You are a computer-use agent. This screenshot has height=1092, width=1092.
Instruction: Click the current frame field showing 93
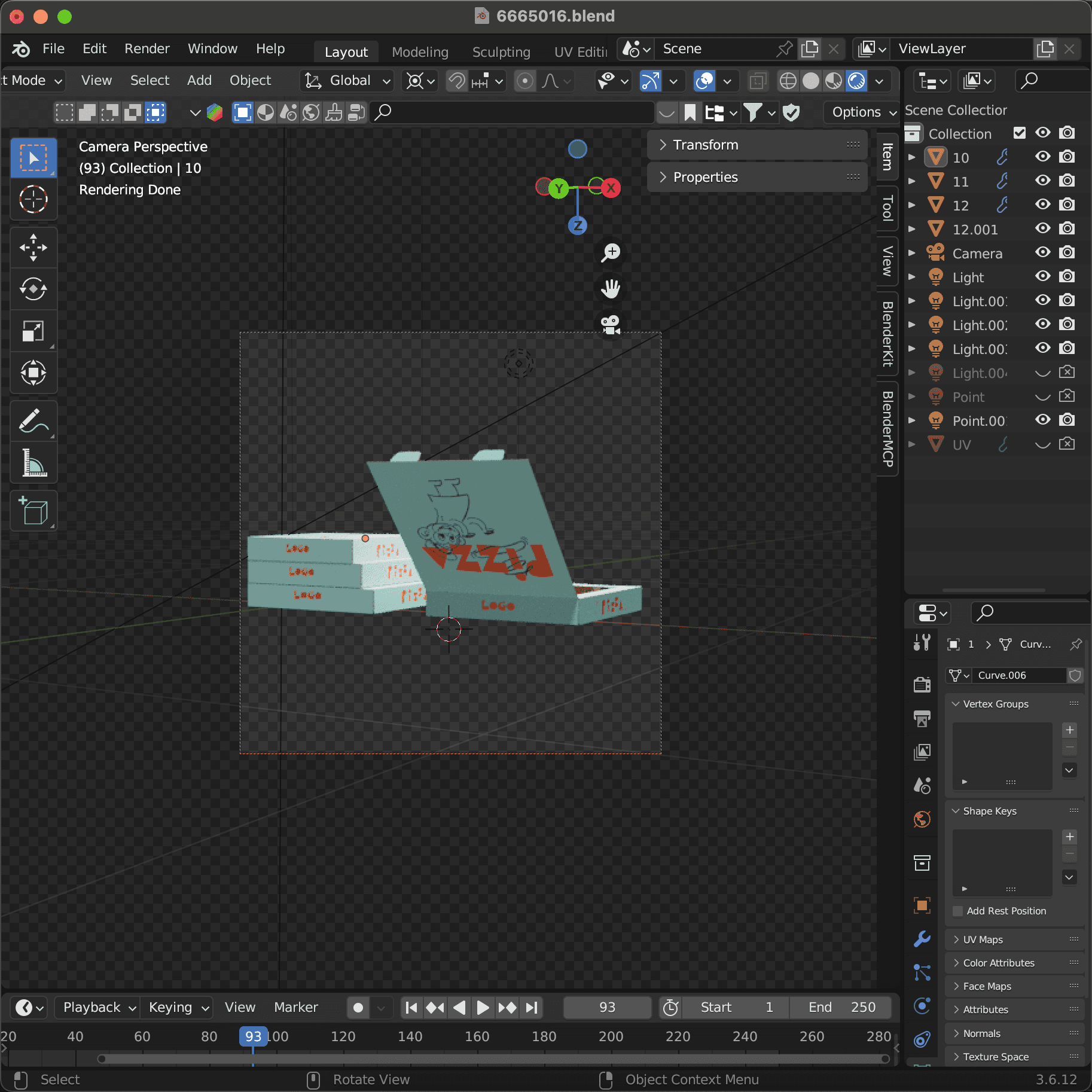(607, 1008)
